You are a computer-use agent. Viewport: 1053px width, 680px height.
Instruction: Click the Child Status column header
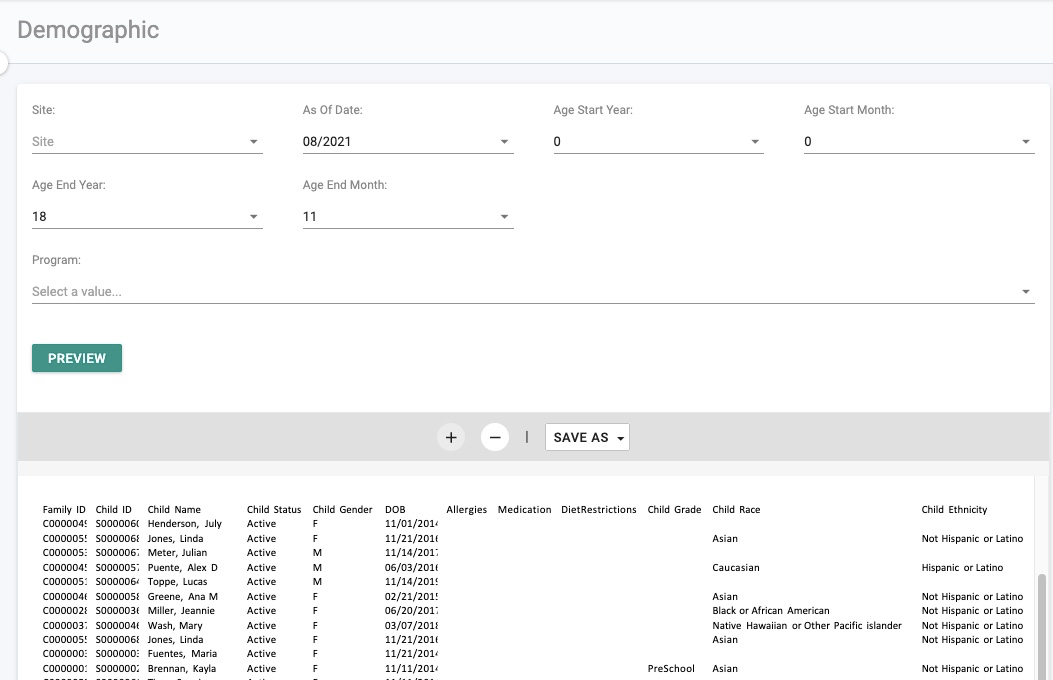coord(274,509)
